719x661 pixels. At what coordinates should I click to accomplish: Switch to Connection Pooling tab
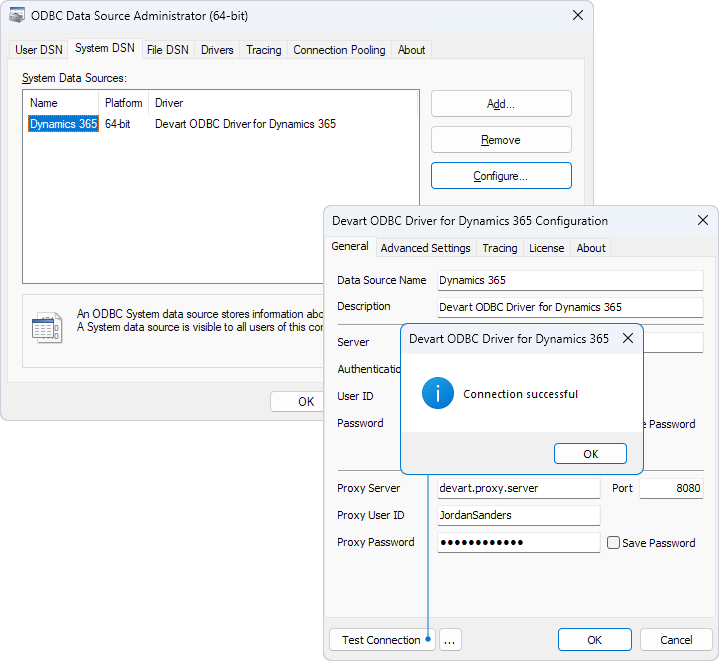pyautogui.click(x=339, y=50)
